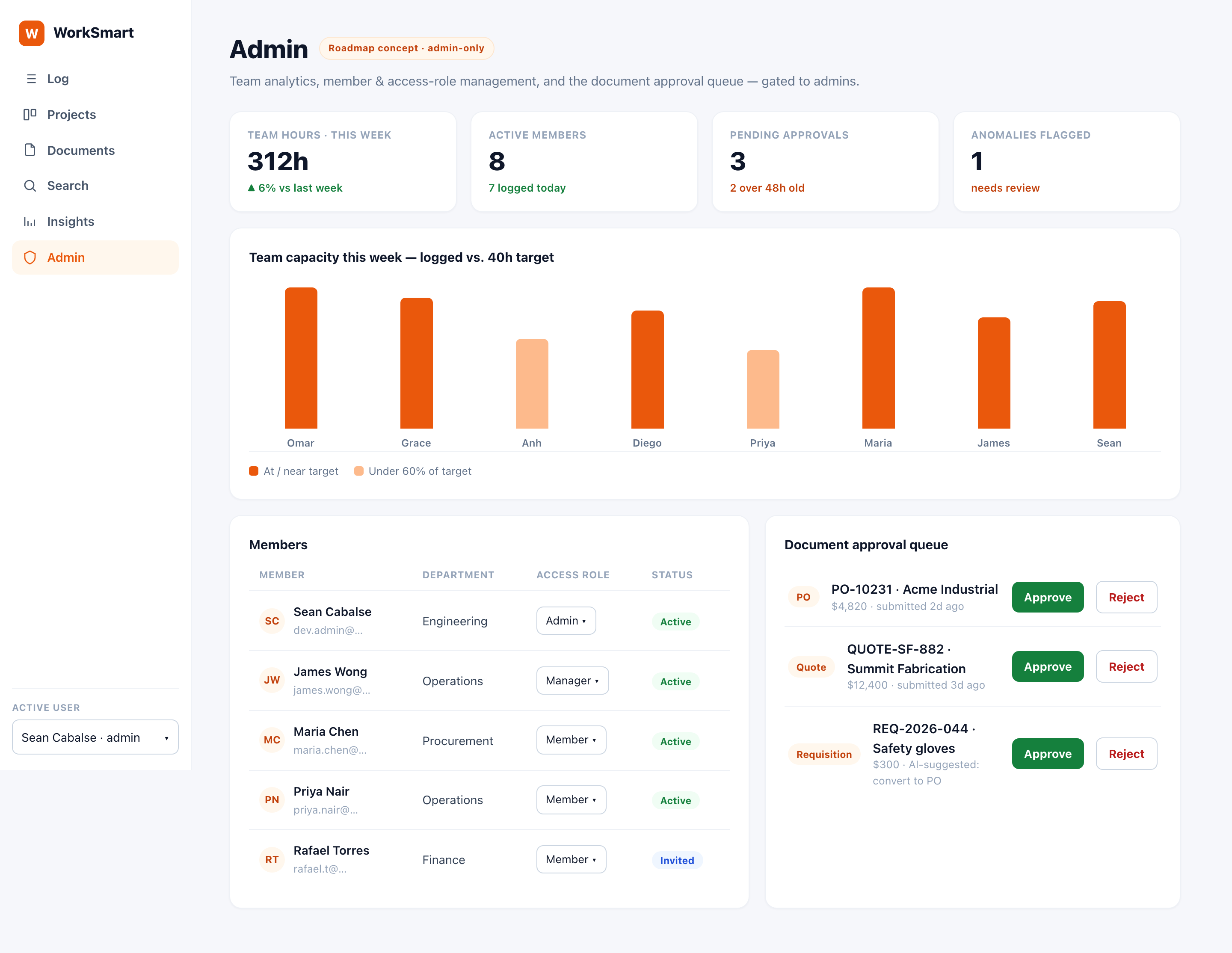Screen dimensions: 1232x953
Task: Reject QUOTE-SF-882 Summit Fabrication
Action: [1126, 666]
